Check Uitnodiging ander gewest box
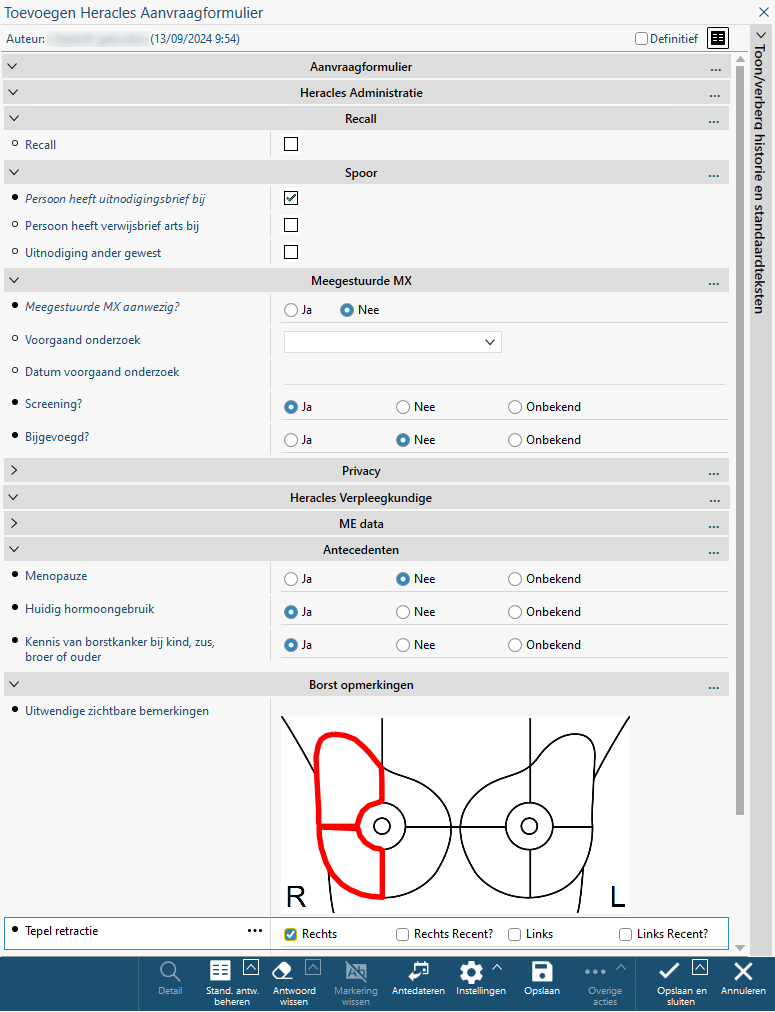The image size is (775, 1012). click(x=291, y=252)
